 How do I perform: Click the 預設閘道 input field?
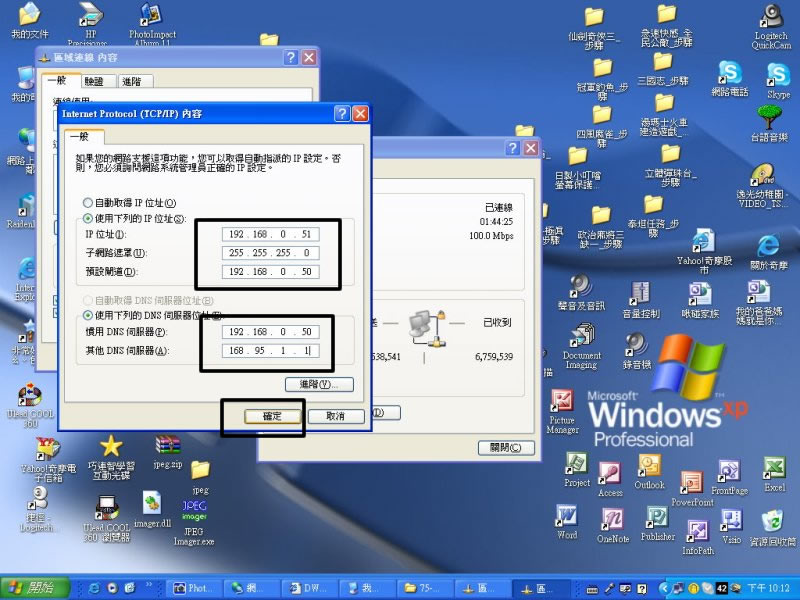click(x=270, y=271)
